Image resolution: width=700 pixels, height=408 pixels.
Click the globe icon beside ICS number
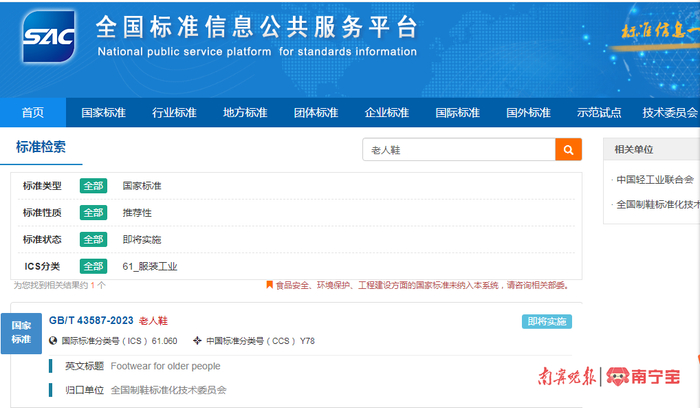point(53,341)
